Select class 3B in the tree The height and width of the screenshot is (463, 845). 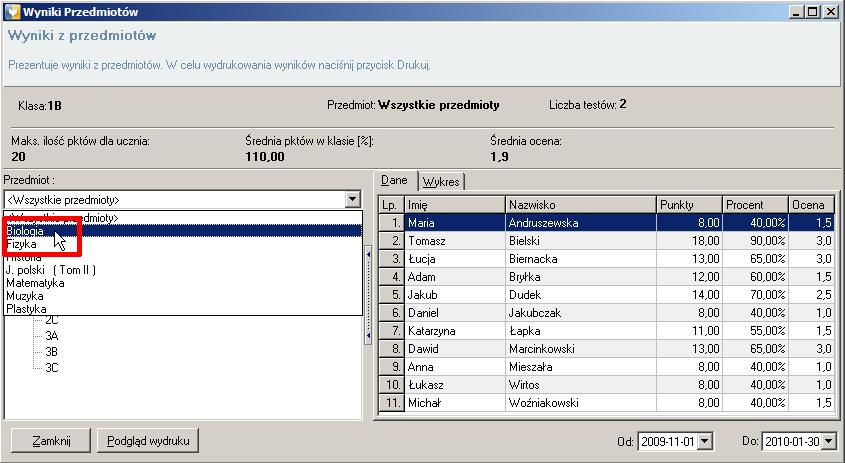52,352
